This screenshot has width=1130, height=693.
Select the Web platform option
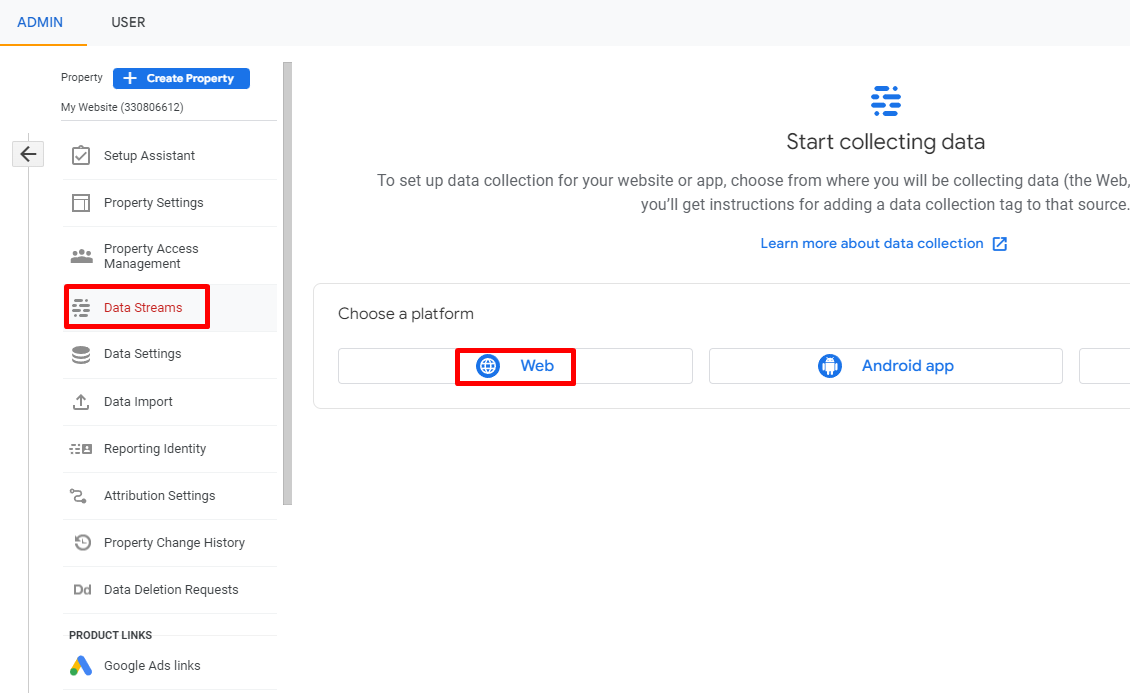click(515, 366)
